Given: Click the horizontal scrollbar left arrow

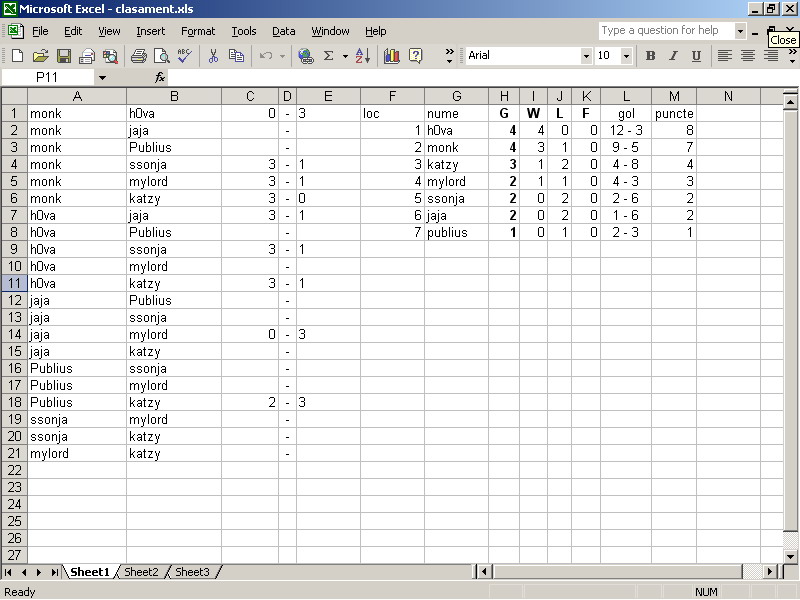Looking at the screenshot, I should (x=484, y=572).
